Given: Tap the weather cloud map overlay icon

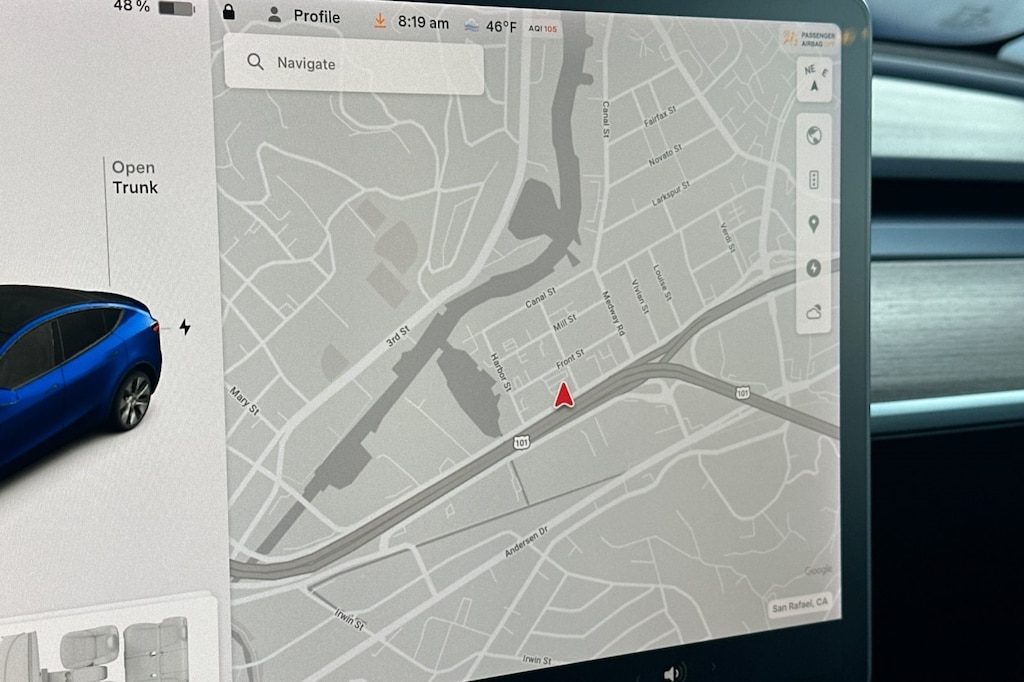Looking at the screenshot, I should coord(813,313).
